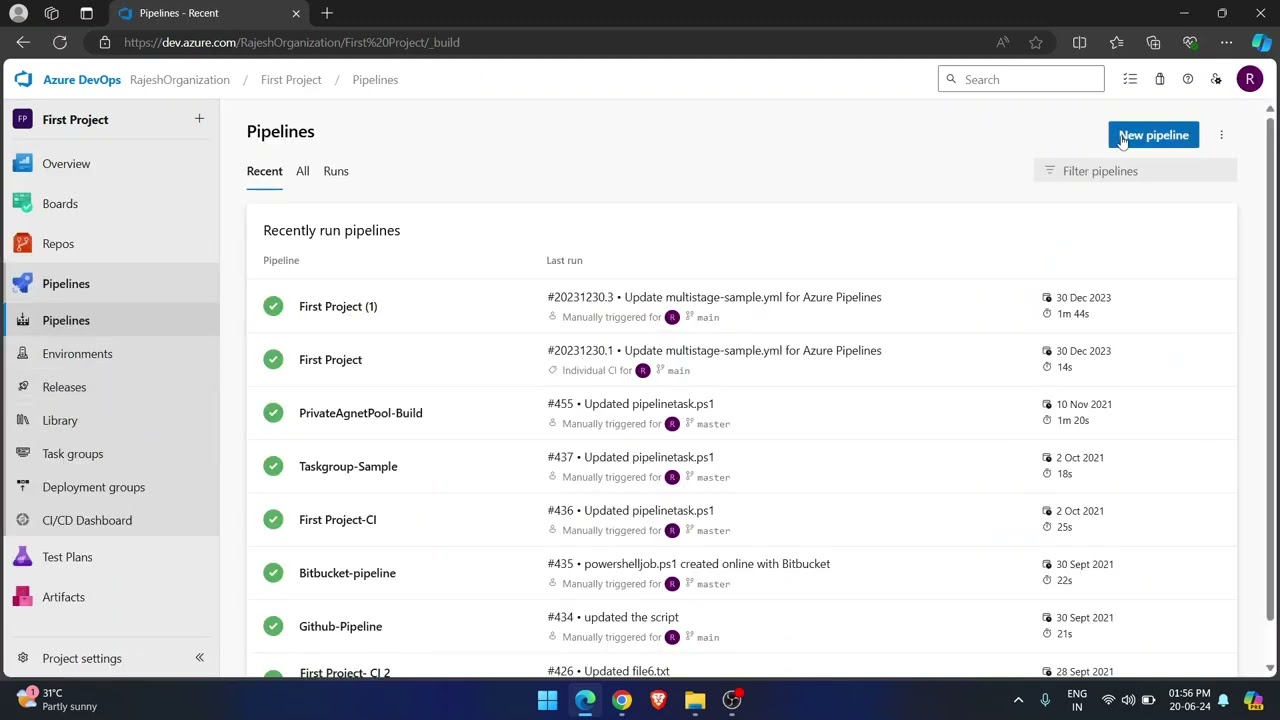Open the Marketplace shopping bag icon
This screenshot has width=1280, height=720.
click(x=1159, y=79)
